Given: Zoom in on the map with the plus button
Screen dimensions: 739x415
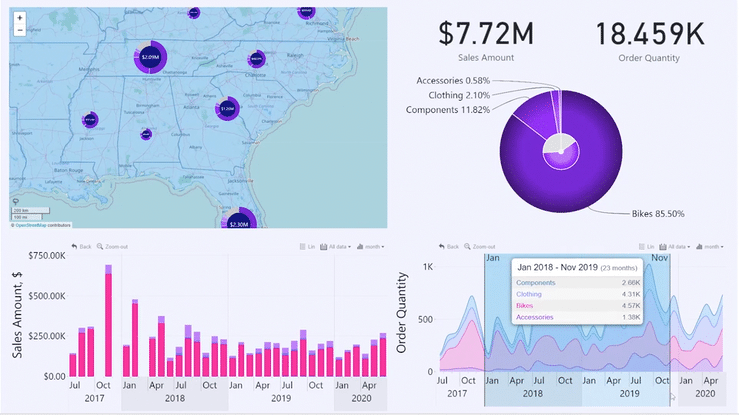Looking at the screenshot, I should 20,18.
